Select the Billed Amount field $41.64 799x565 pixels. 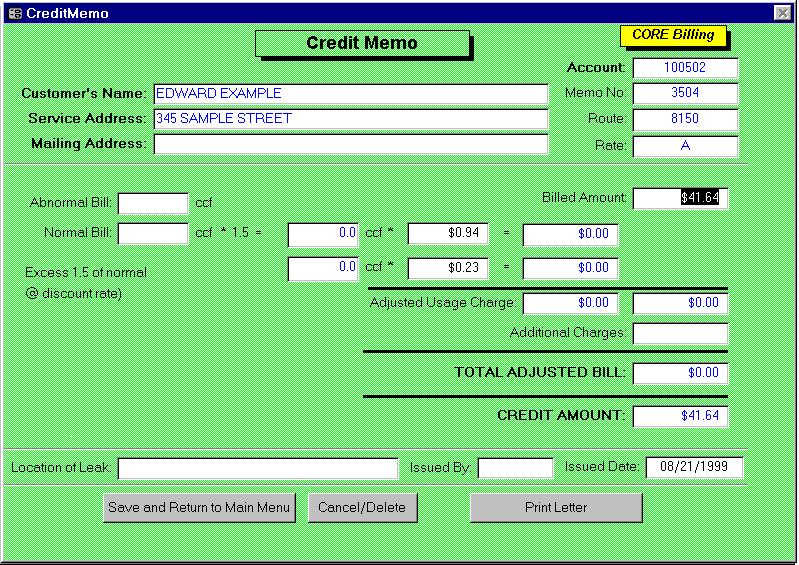tap(680, 198)
